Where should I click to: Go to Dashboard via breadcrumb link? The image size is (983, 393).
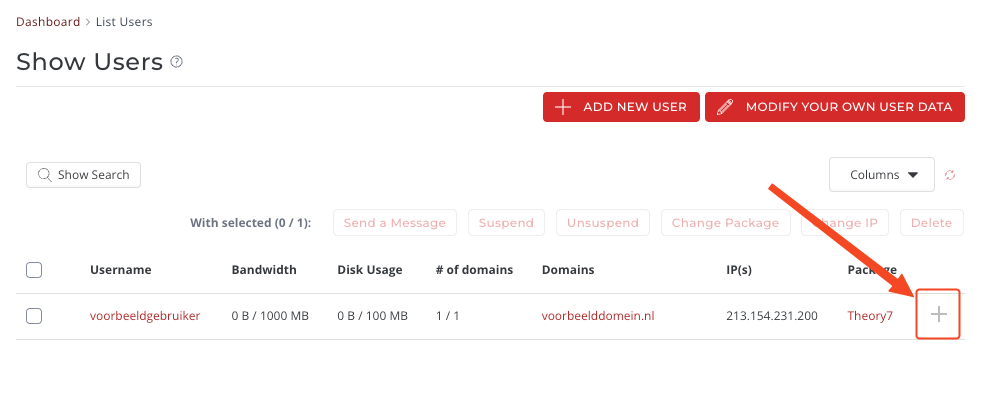(x=48, y=22)
